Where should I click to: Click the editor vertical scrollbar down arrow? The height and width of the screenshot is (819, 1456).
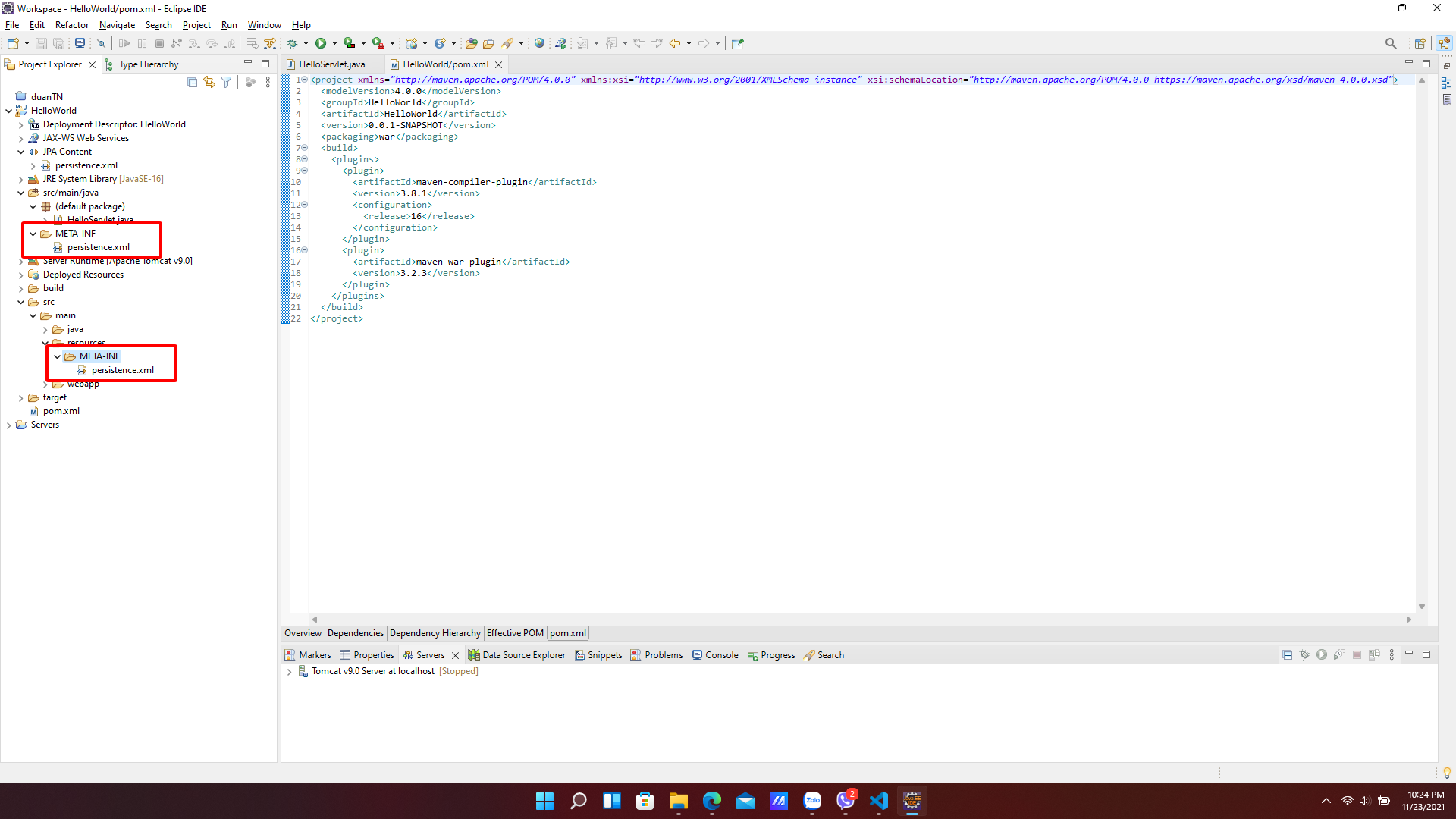1422,607
